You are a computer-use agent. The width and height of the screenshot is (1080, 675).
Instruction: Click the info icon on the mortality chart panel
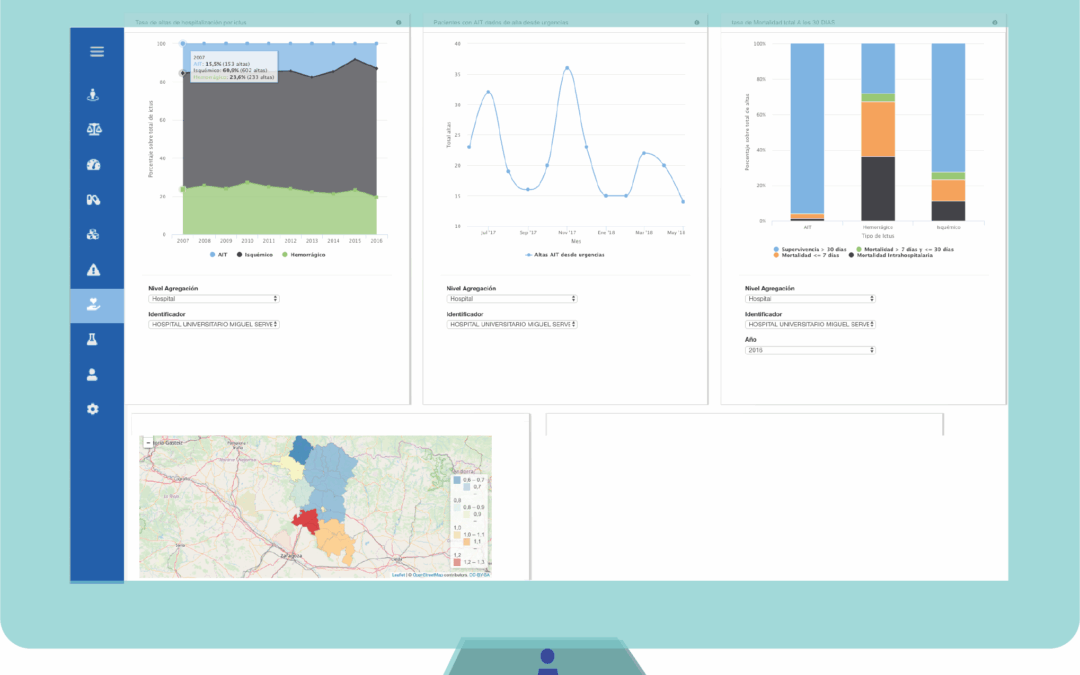point(995,22)
